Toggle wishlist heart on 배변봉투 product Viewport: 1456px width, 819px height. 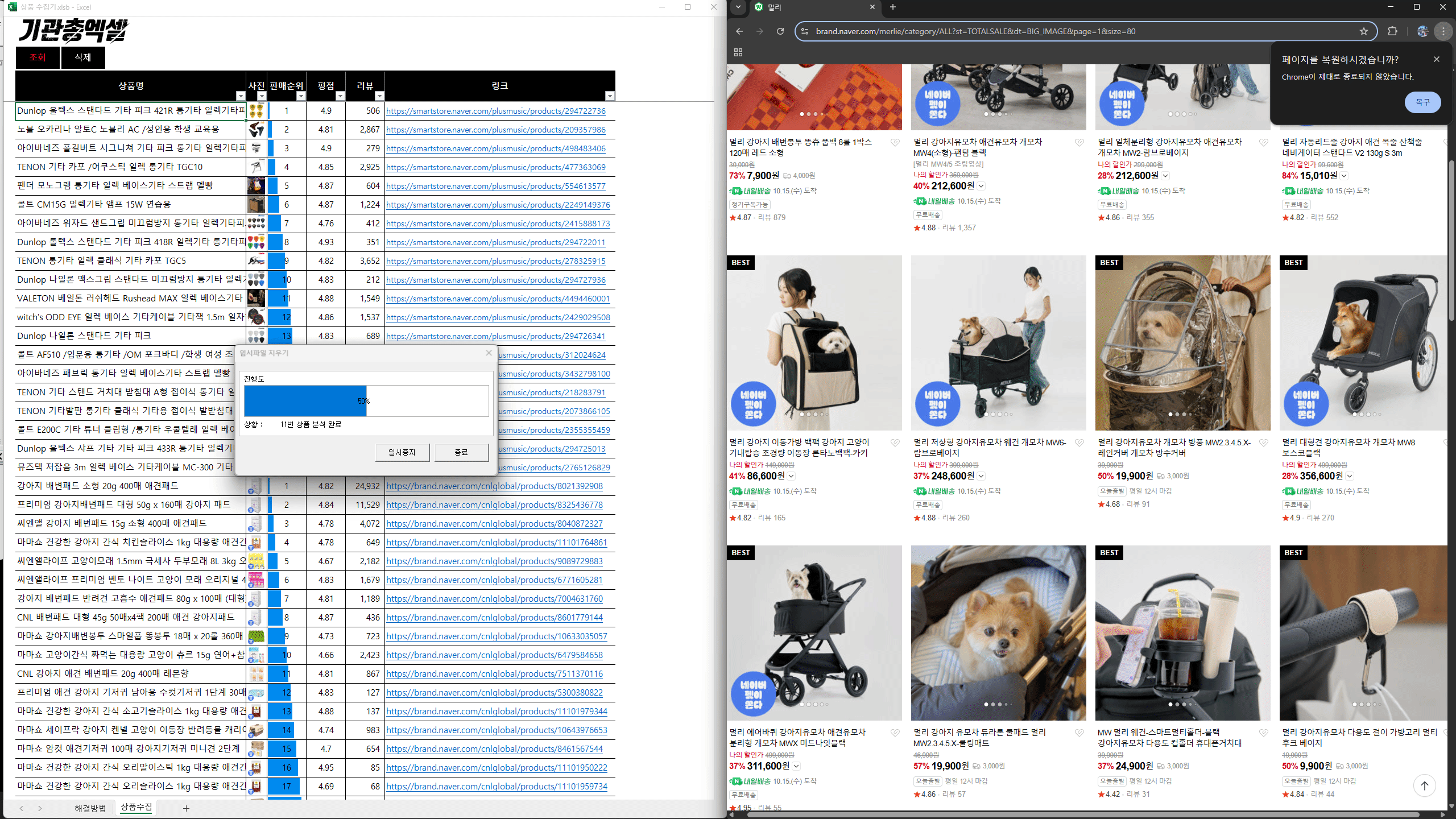click(x=895, y=142)
